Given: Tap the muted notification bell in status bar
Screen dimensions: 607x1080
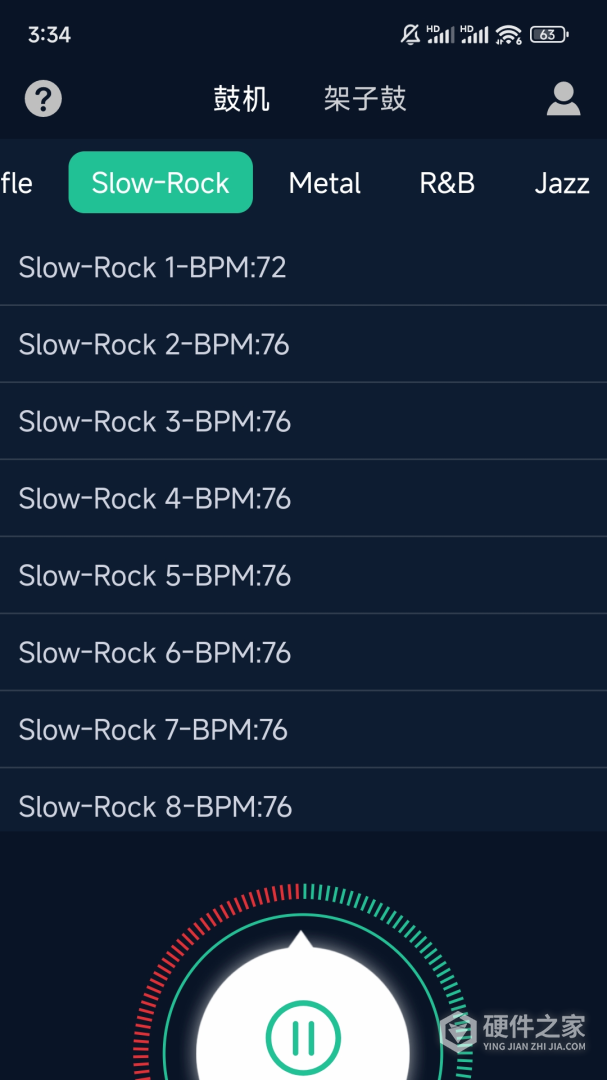Looking at the screenshot, I should (410, 35).
